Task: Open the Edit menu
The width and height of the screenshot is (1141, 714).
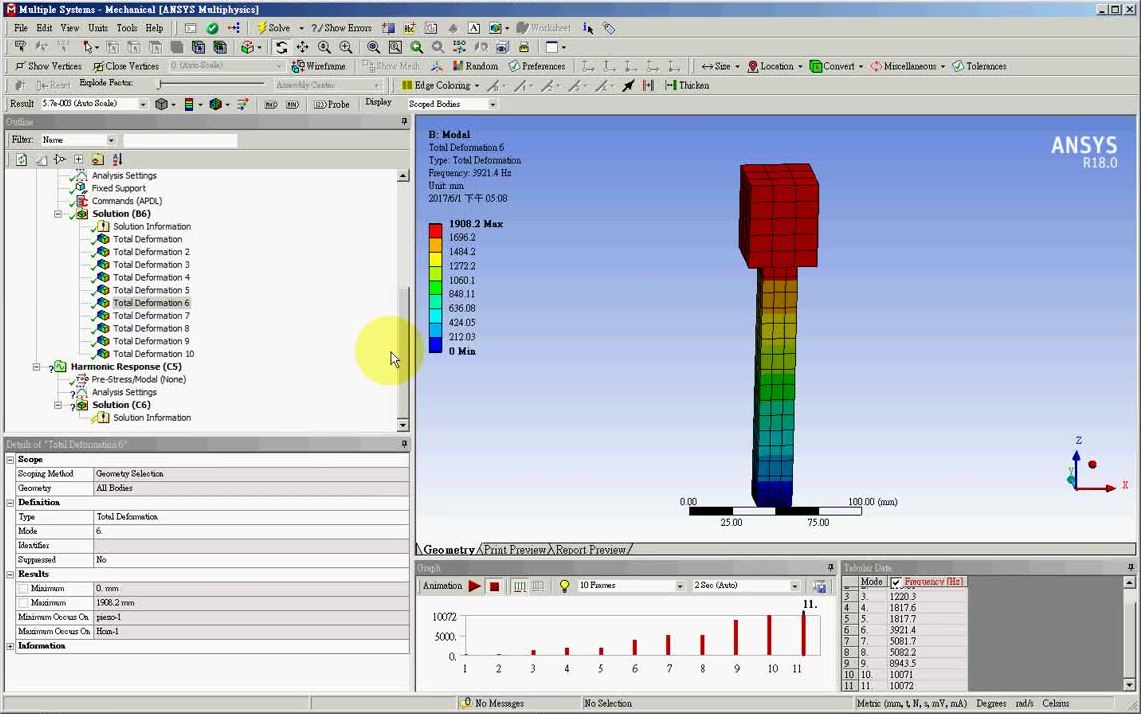Action: 44,28
